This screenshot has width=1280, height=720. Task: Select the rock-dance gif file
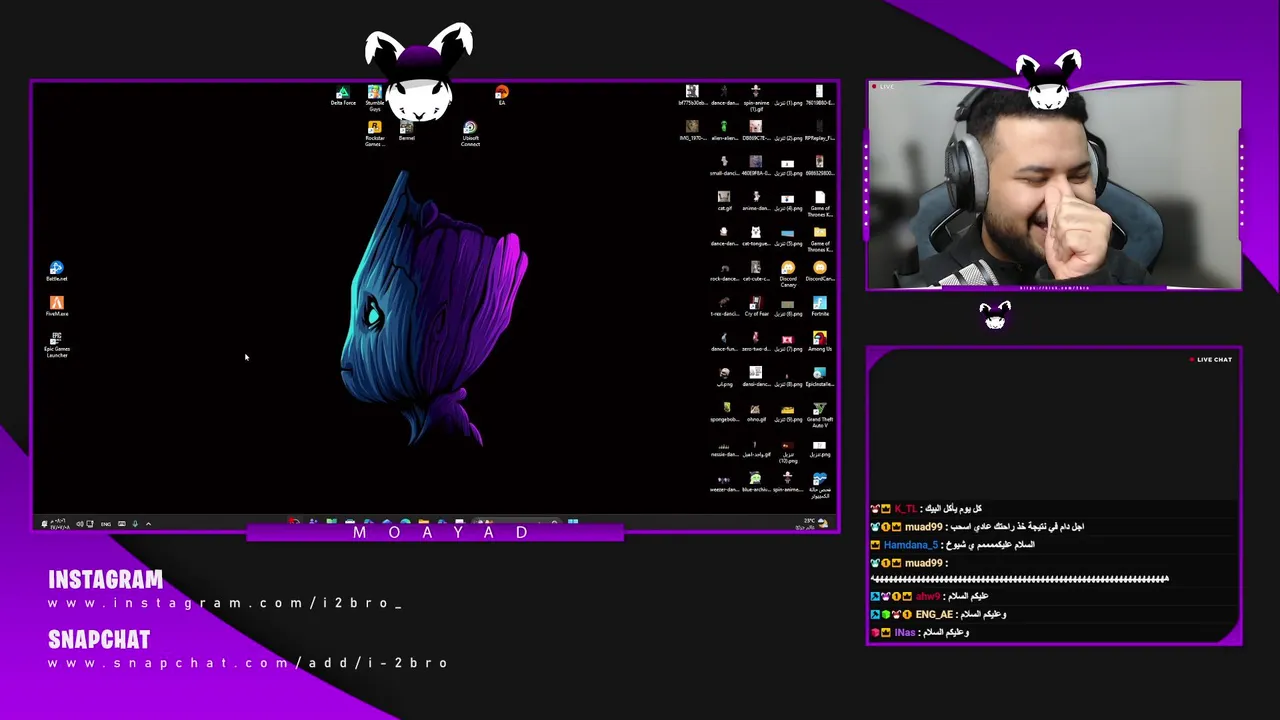724,271
